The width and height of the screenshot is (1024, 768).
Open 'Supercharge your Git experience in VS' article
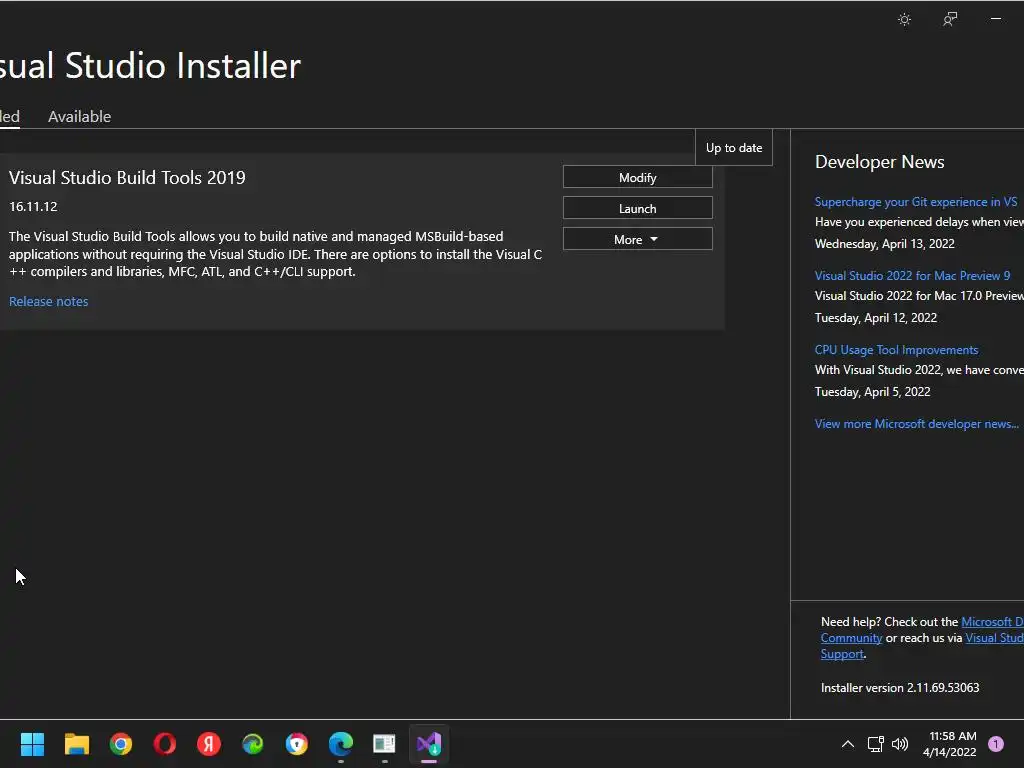916,202
